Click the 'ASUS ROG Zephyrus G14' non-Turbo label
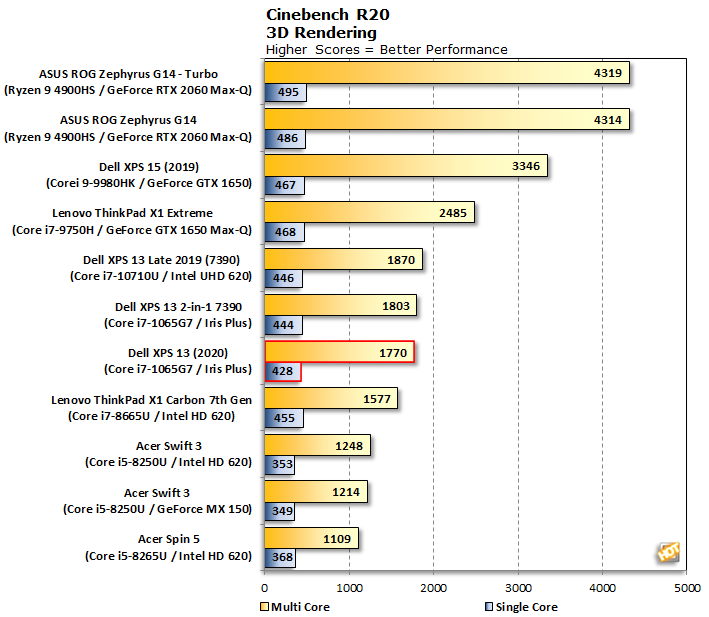This screenshot has height=617, width=709. tap(128, 120)
